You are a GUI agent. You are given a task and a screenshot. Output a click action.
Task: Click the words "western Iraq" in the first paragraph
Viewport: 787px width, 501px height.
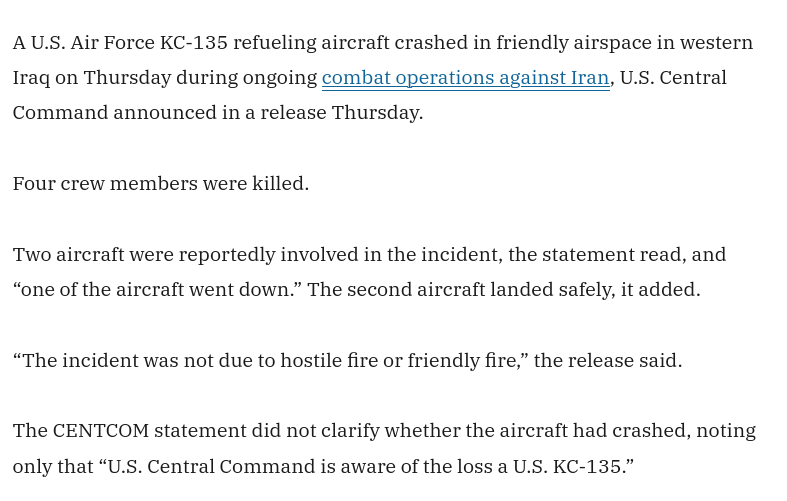pyautogui.click(x=716, y=43)
